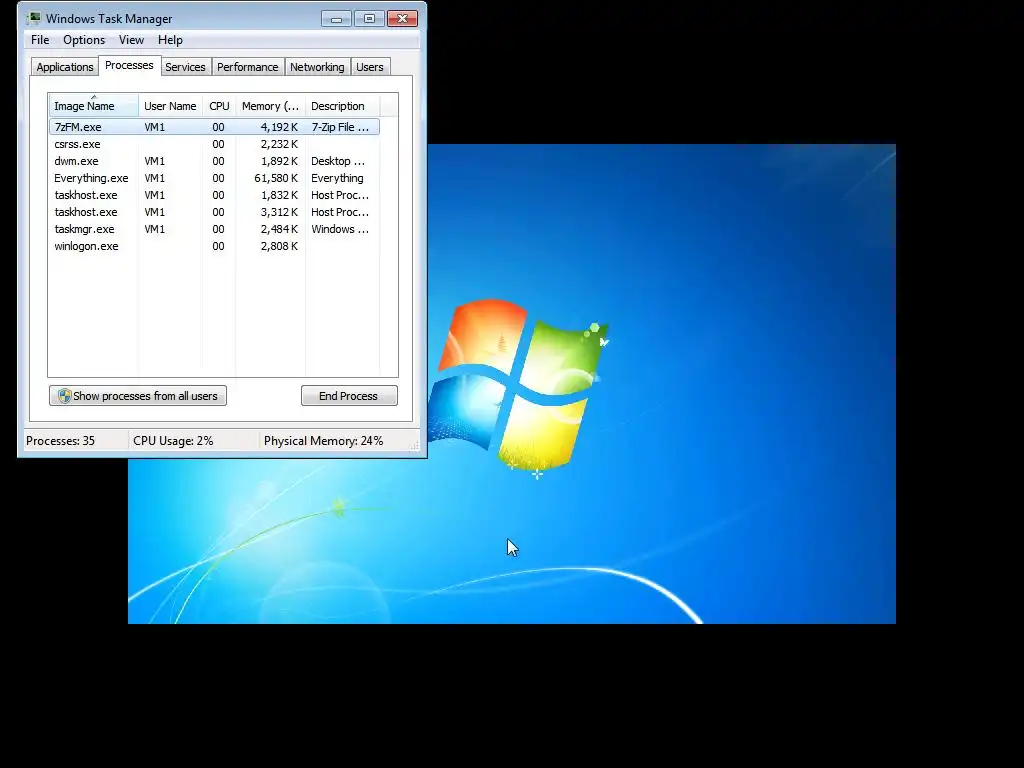The height and width of the screenshot is (768, 1024).
Task: Switch to the Users tab
Action: click(x=370, y=67)
